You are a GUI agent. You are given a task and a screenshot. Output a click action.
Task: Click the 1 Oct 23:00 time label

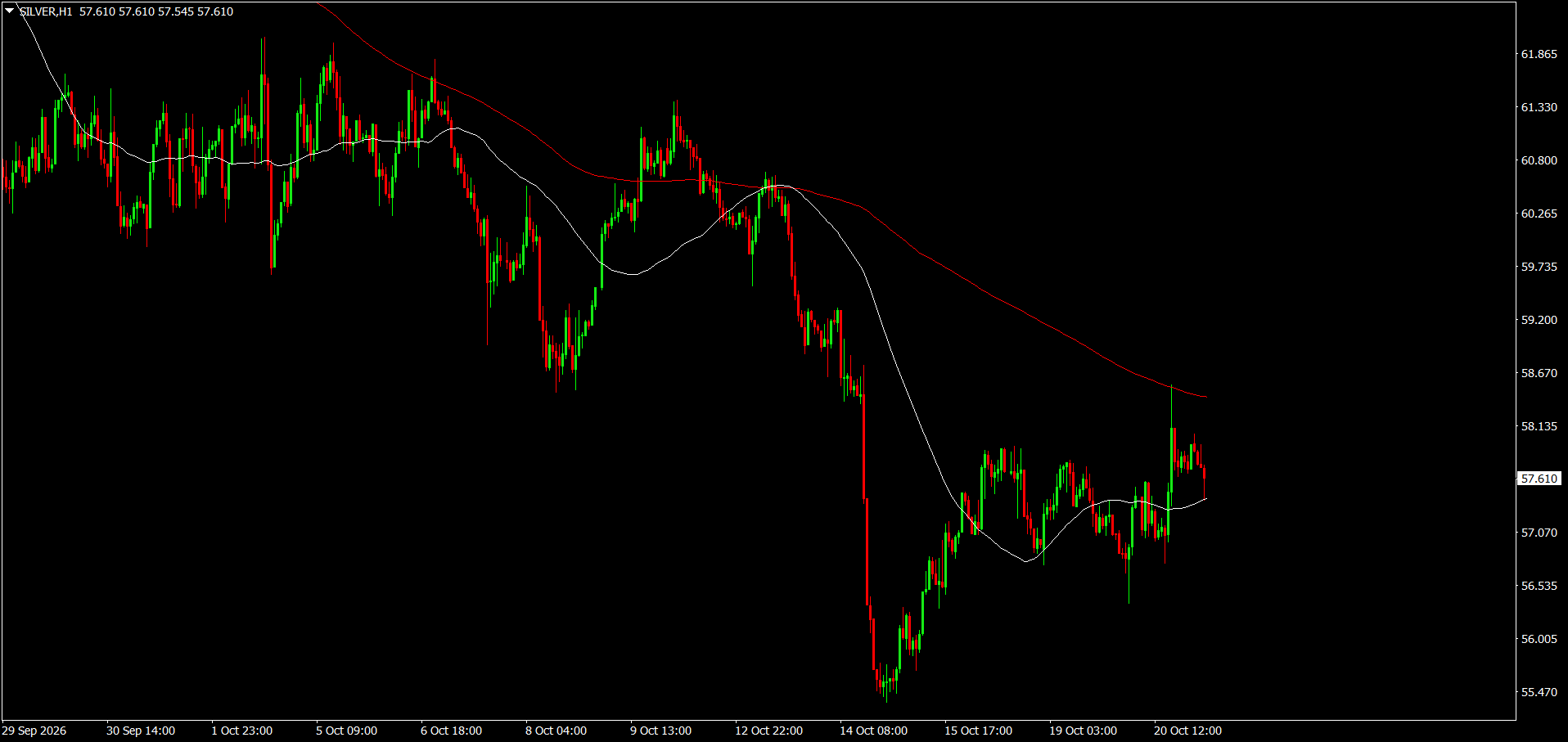242,731
